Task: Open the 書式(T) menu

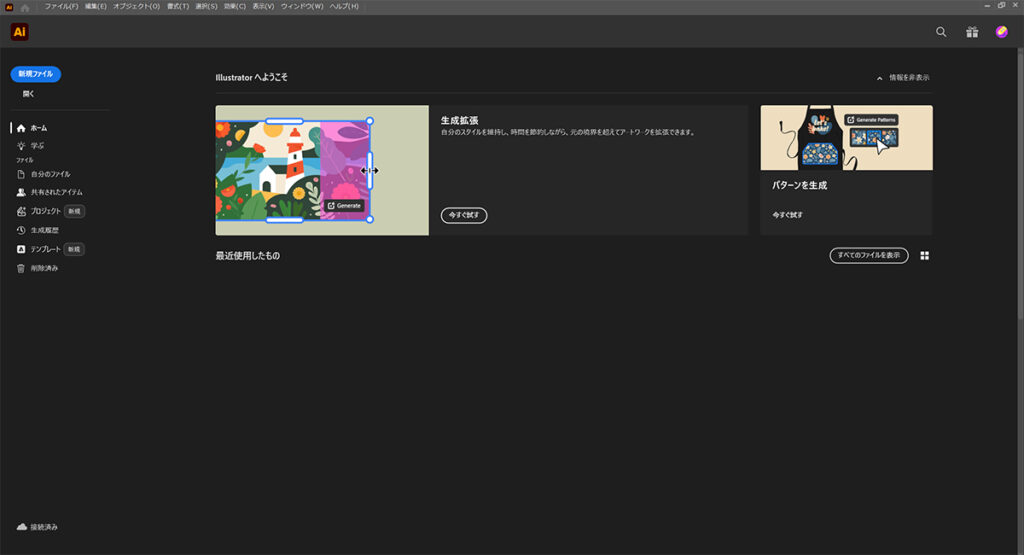Action: pos(178,6)
